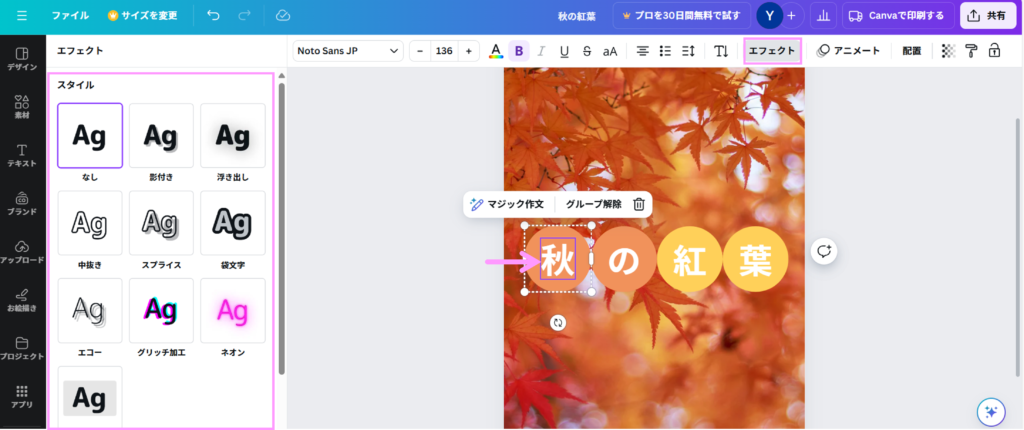The height and width of the screenshot is (430, 1024).
Task: Open the 素材 tab in sidebar
Action: point(22,106)
